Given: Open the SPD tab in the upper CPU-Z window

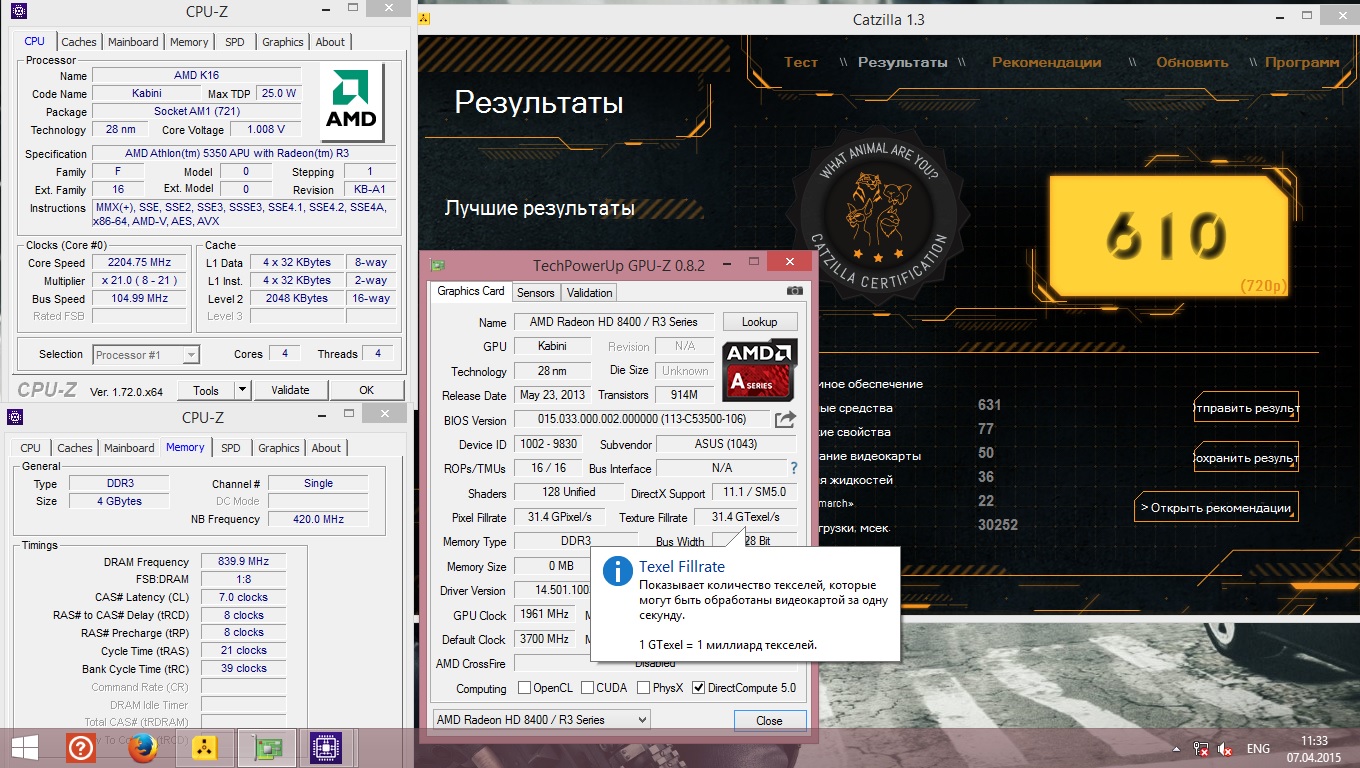Looking at the screenshot, I should click(x=234, y=42).
